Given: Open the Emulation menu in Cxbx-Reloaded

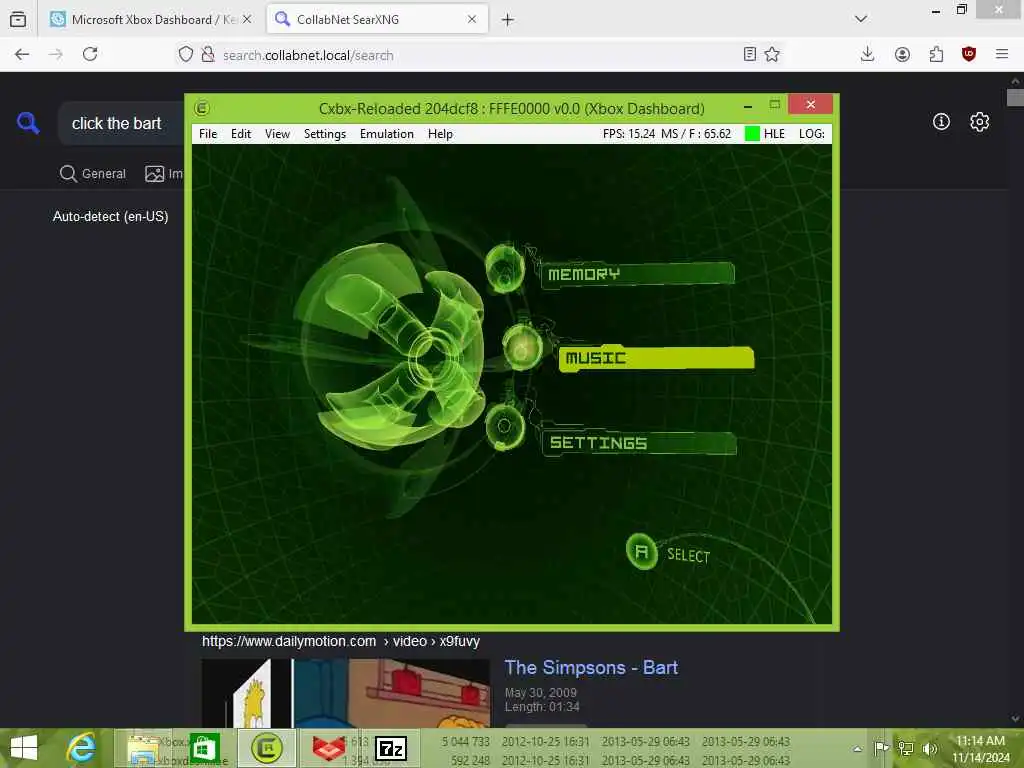Looking at the screenshot, I should [x=387, y=134].
